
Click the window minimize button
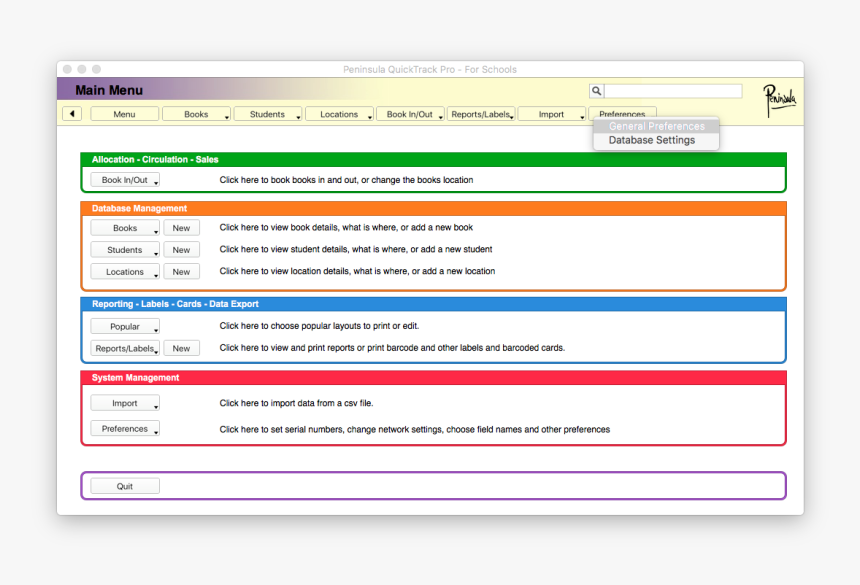(x=82, y=69)
